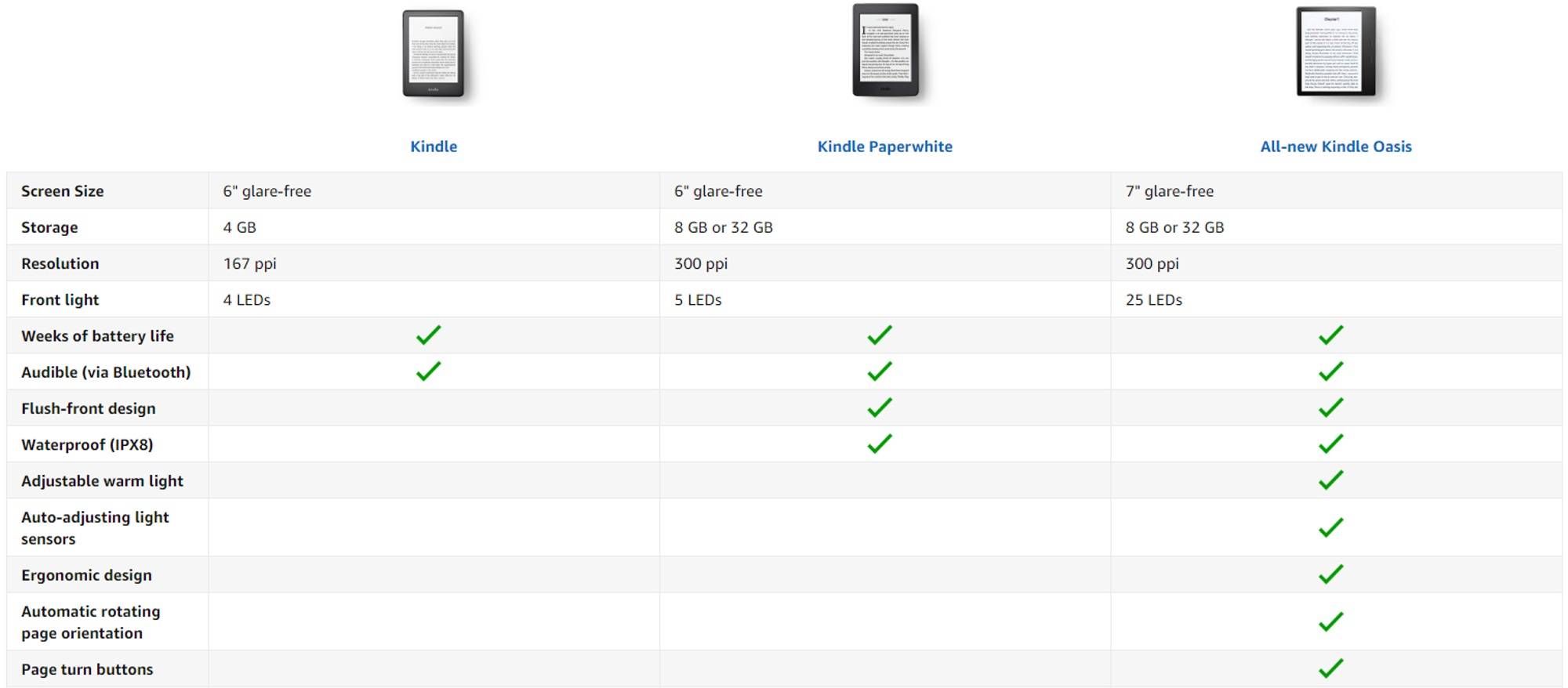This screenshot has height=688, width=1568.
Task: Select the Screen Size row label
Action: pyautogui.click(x=63, y=191)
